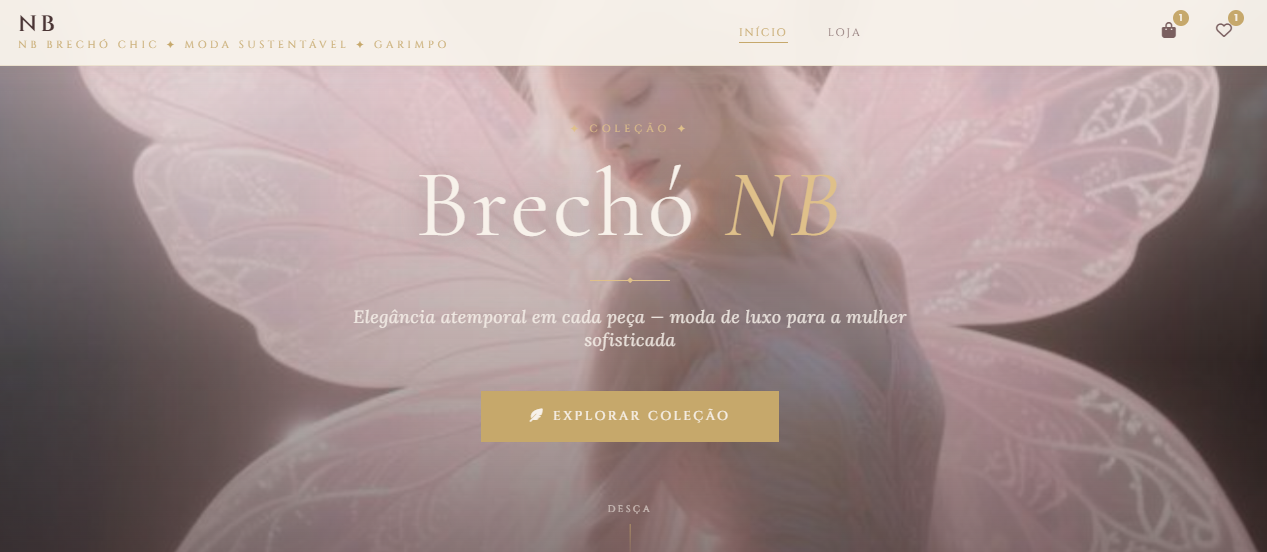Click the sparkle between Chic and Moda

171,45
